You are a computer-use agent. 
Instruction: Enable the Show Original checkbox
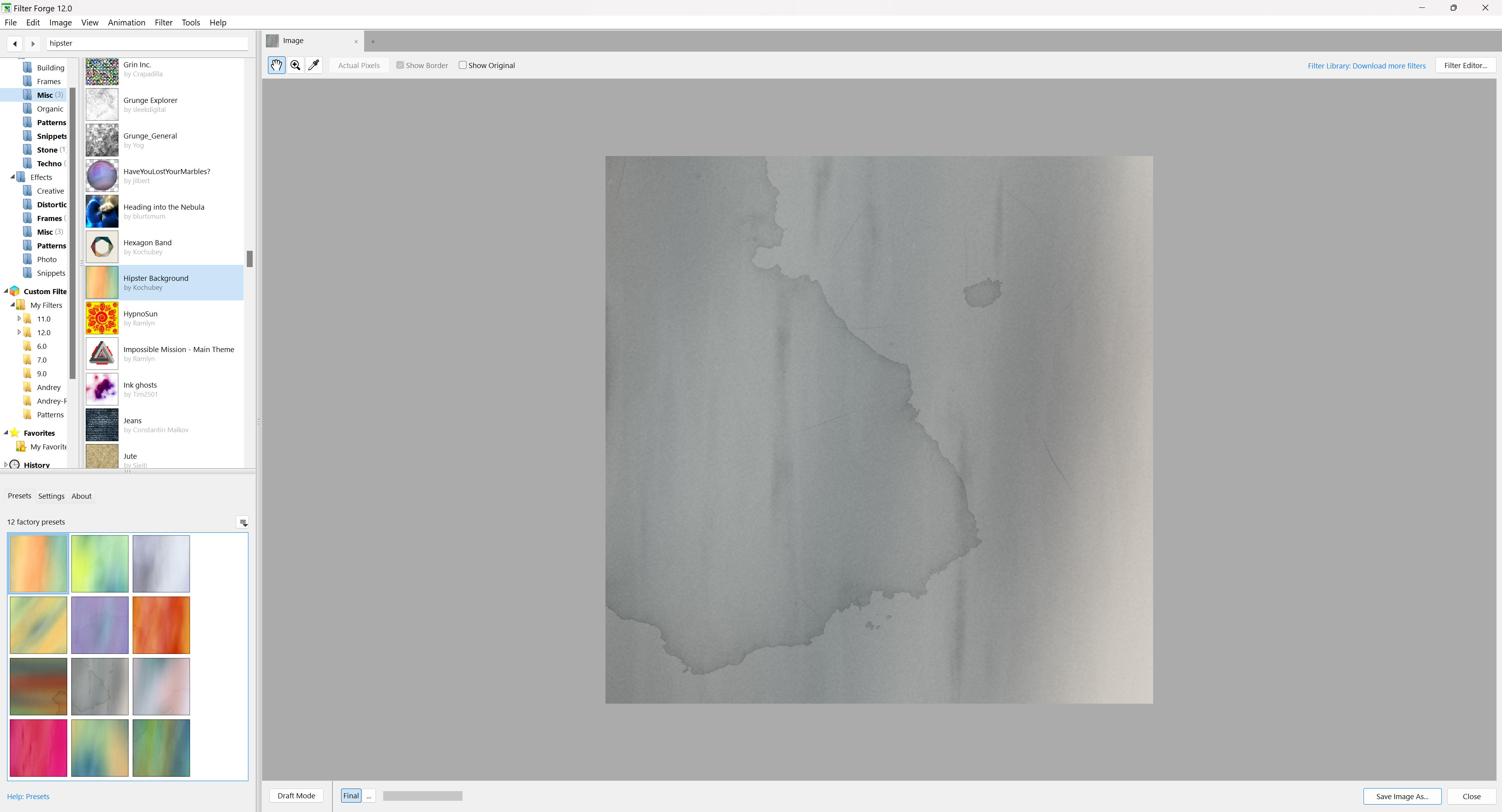tap(462, 65)
